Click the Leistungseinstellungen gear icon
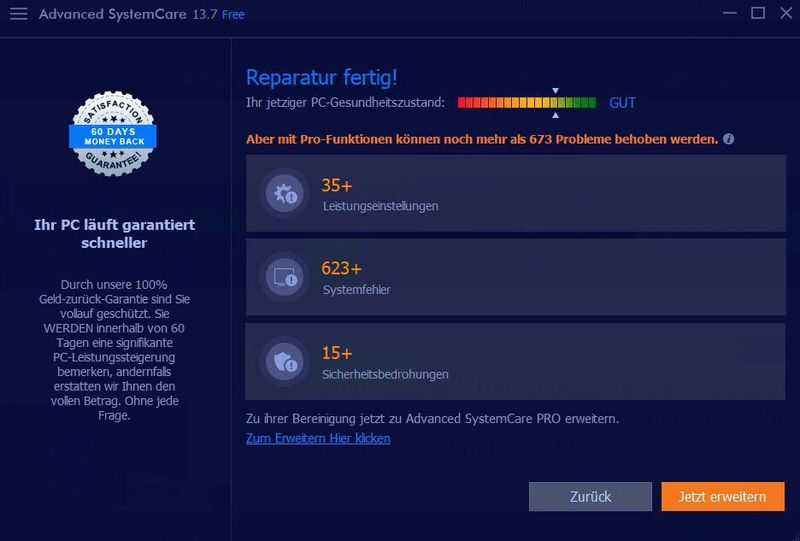 click(x=285, y=193)
